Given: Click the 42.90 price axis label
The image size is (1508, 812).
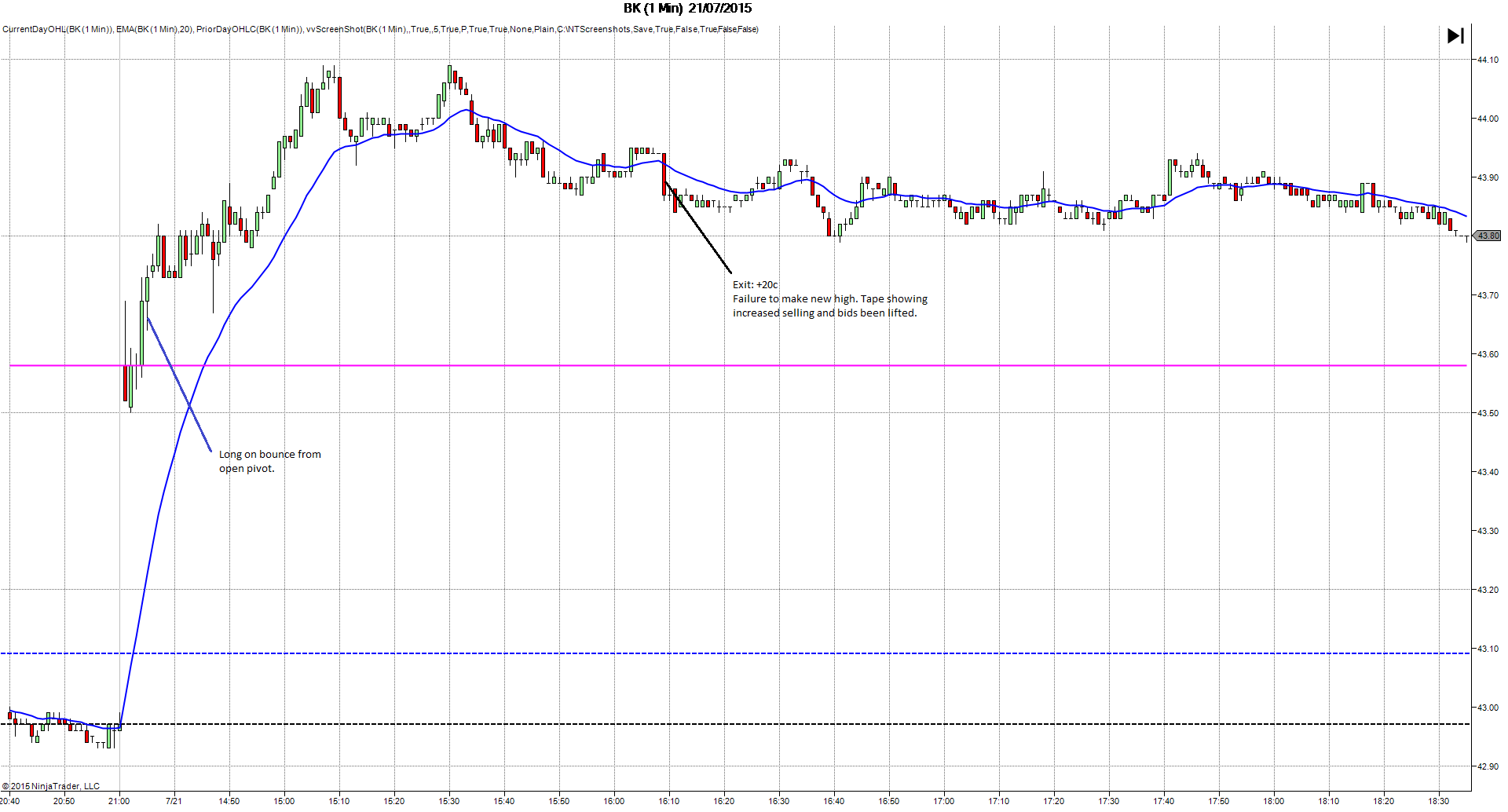Looking at the screenshot, I should pos(1487,766).
